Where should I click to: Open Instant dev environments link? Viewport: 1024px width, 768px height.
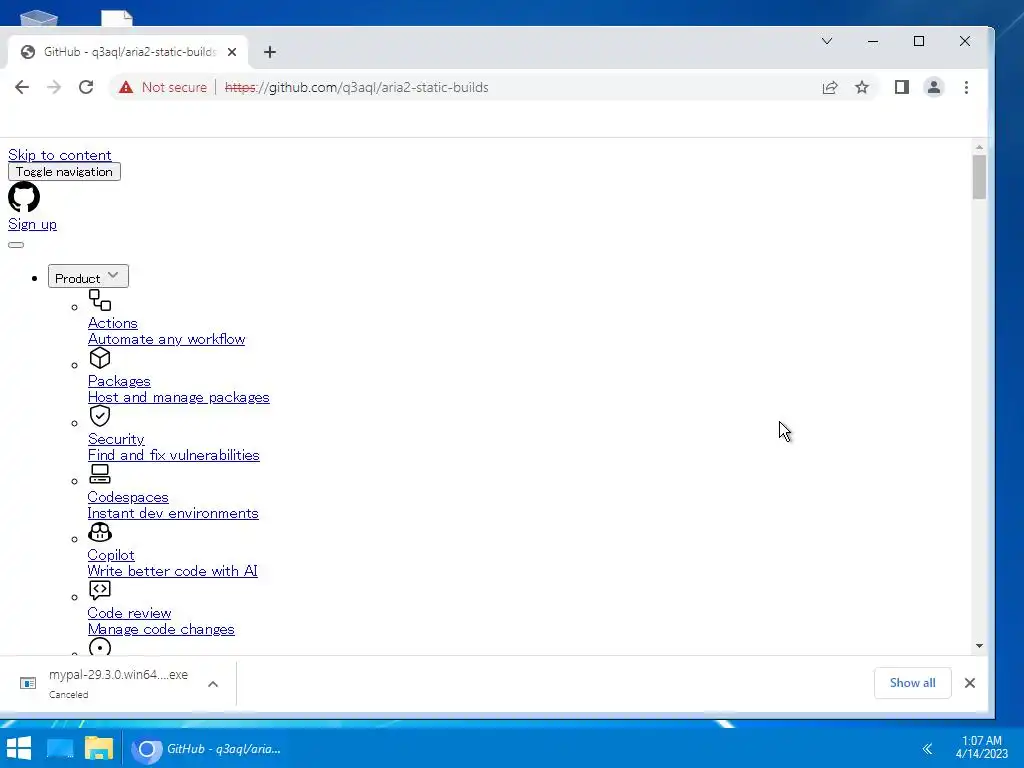click(x=173, y=513)
